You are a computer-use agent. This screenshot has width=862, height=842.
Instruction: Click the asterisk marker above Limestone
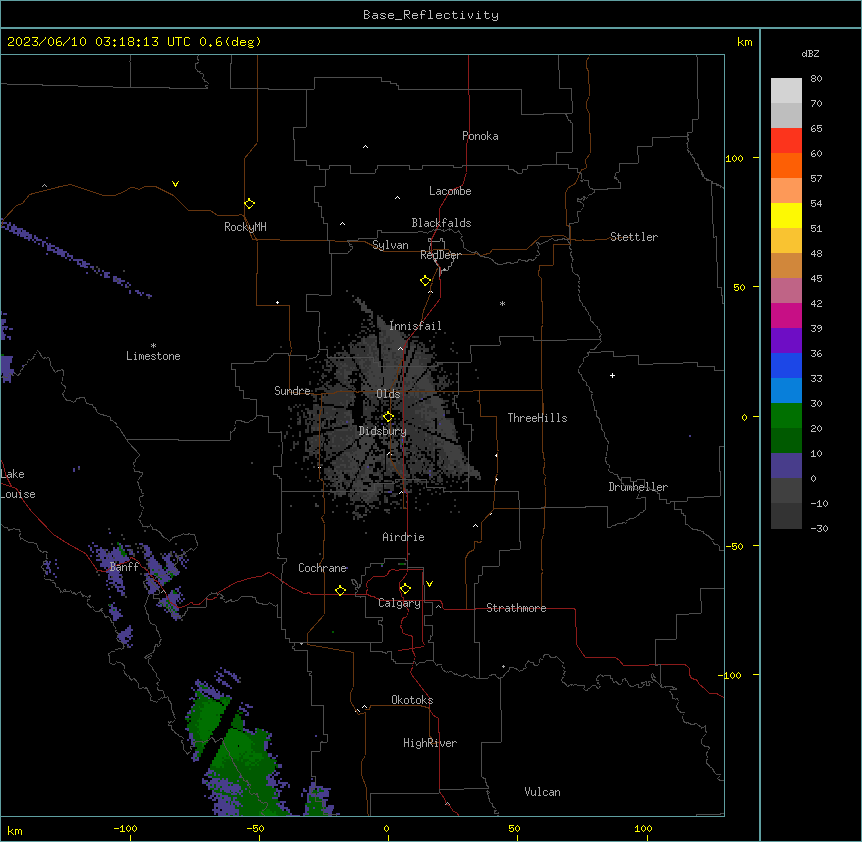click(153, 345)
